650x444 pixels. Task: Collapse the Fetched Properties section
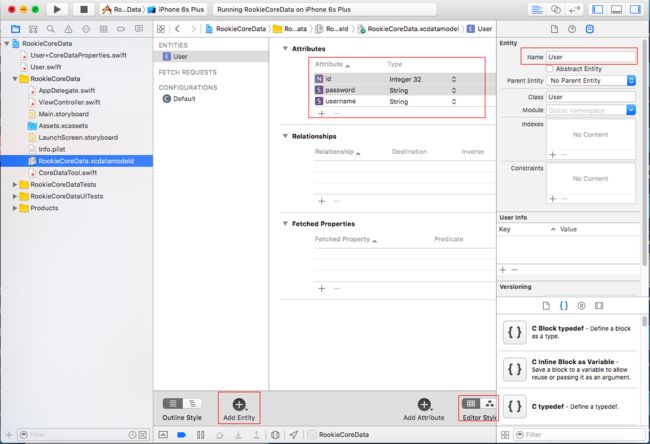[x=285, y=223]
